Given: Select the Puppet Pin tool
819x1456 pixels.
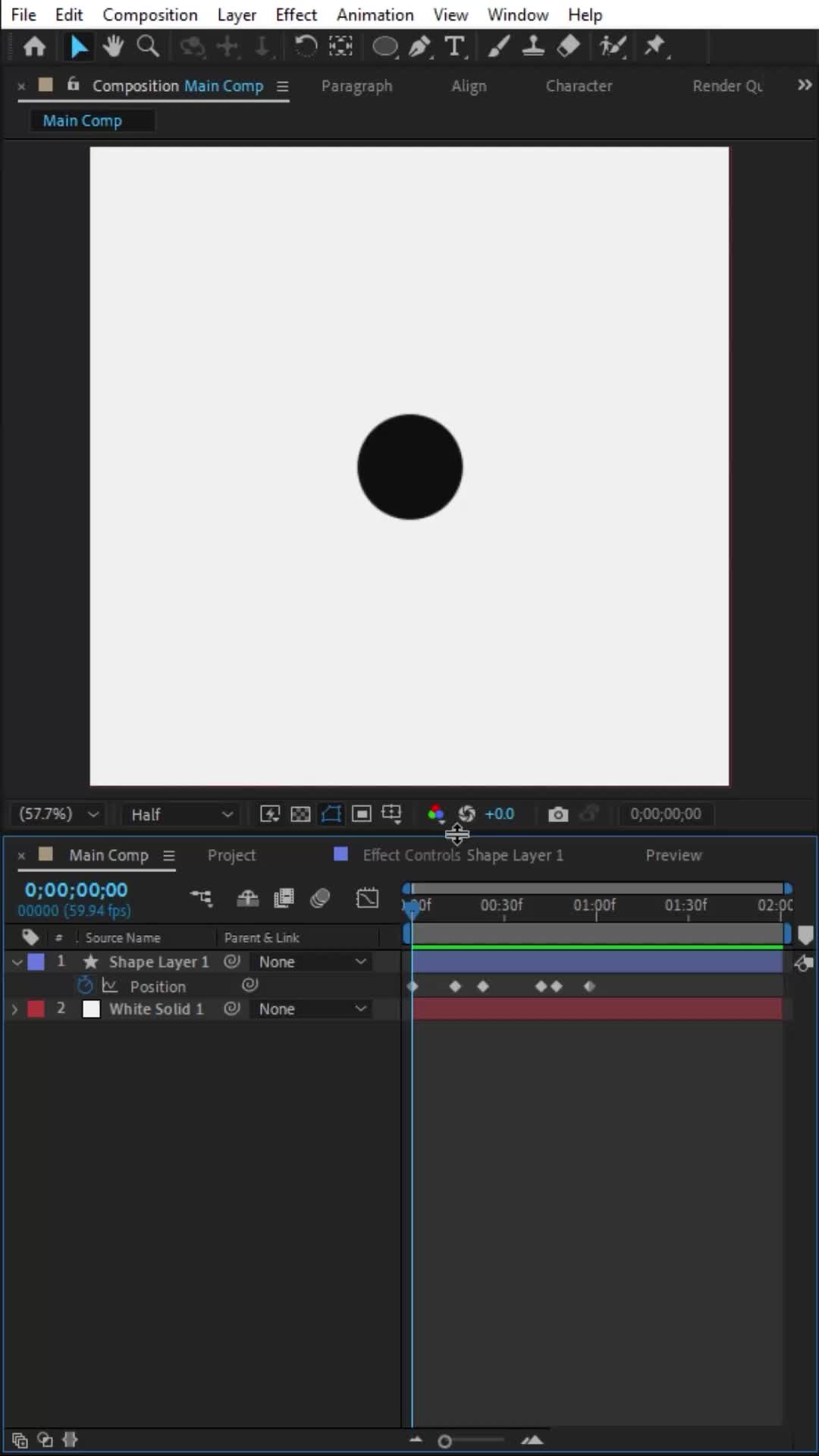Looking at the screenshot, I should click(654, 47).
